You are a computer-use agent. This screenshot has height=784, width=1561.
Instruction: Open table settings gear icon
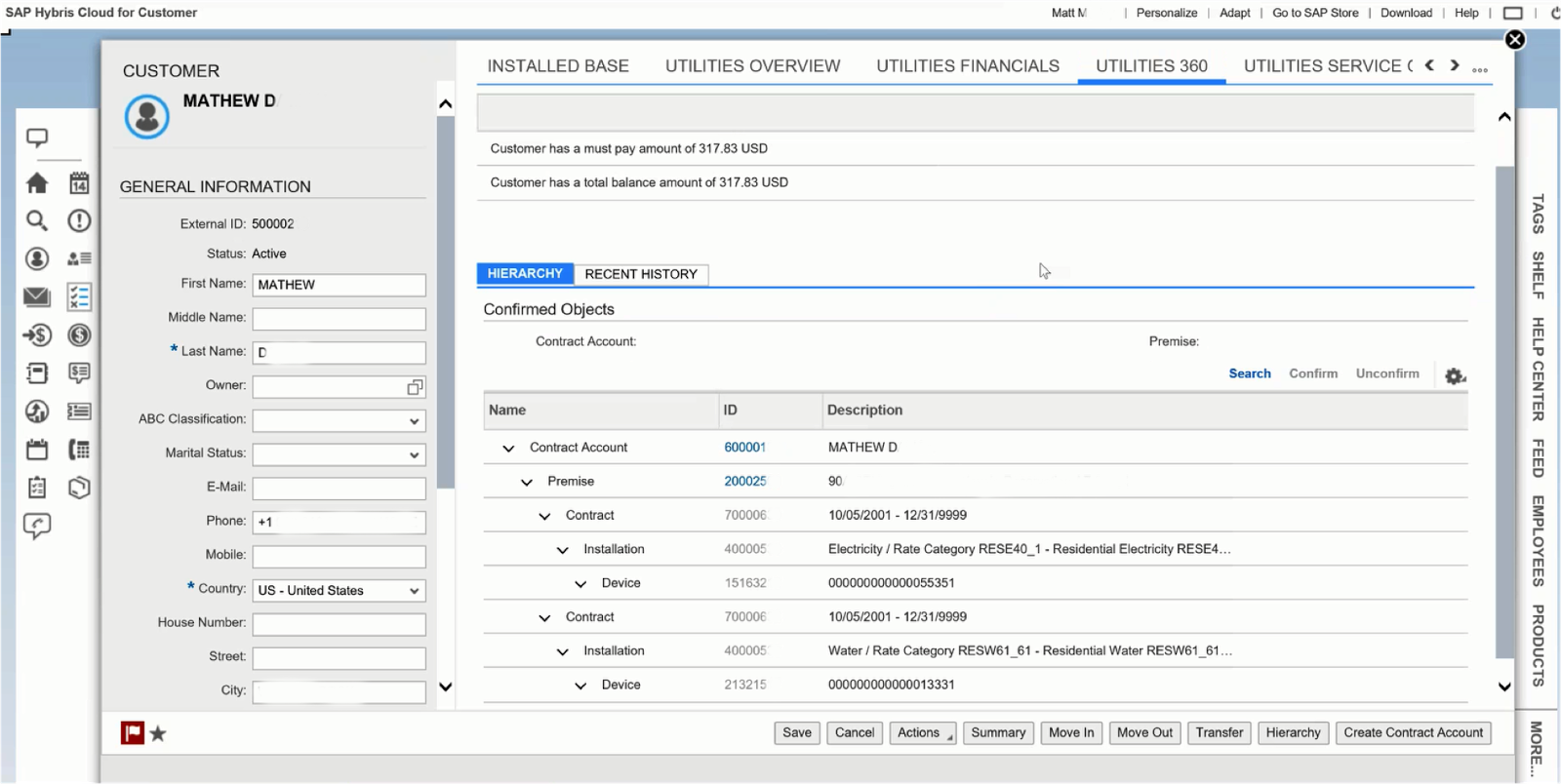[x=1455, y=375]
